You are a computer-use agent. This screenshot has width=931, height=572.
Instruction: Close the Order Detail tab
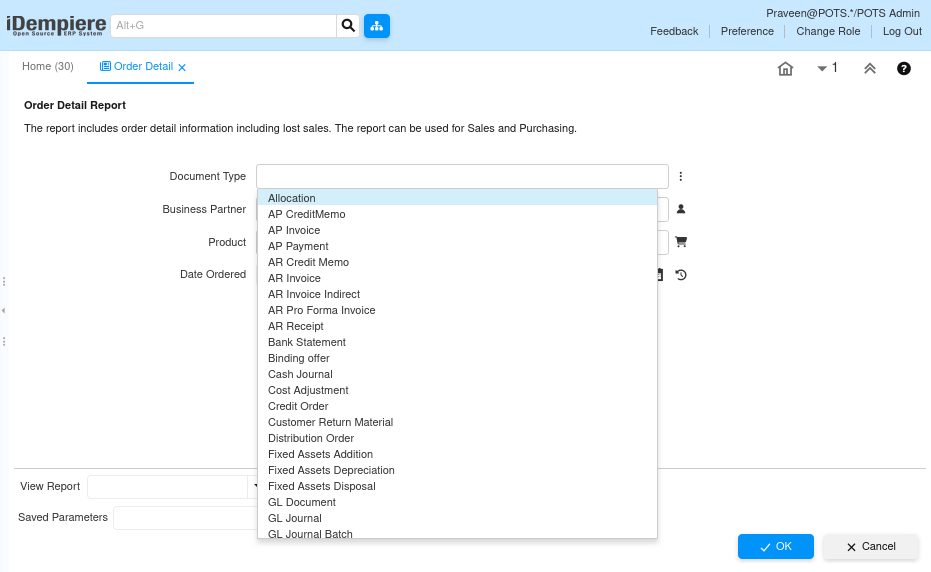pos(182,68)
